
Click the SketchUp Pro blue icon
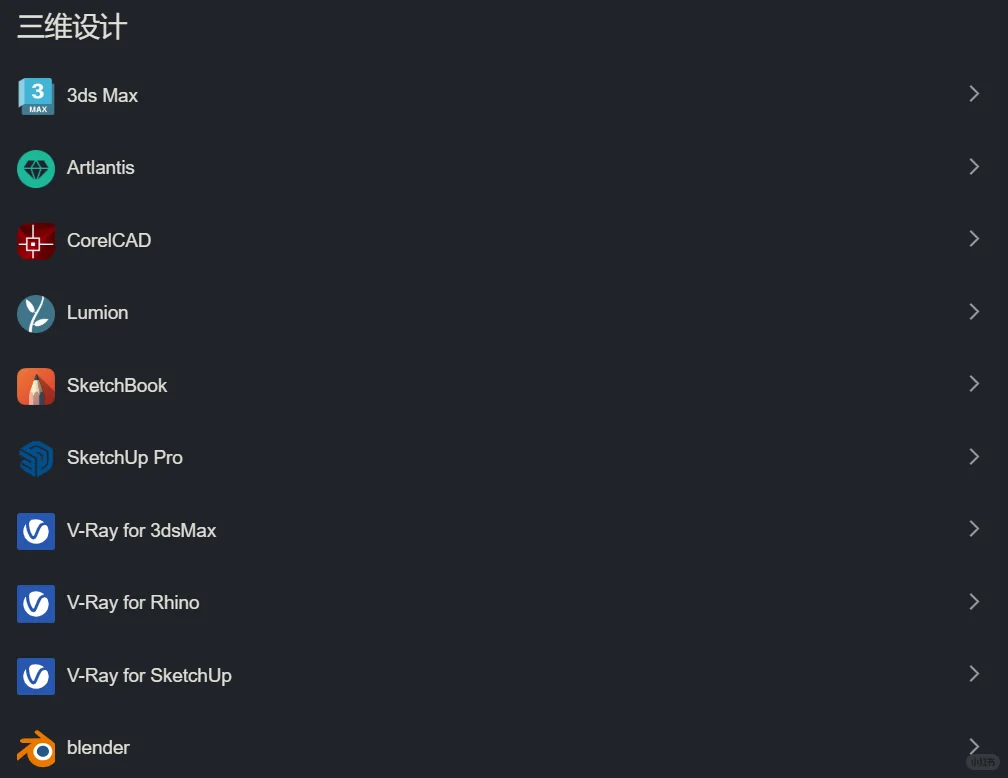click(36, 458)
